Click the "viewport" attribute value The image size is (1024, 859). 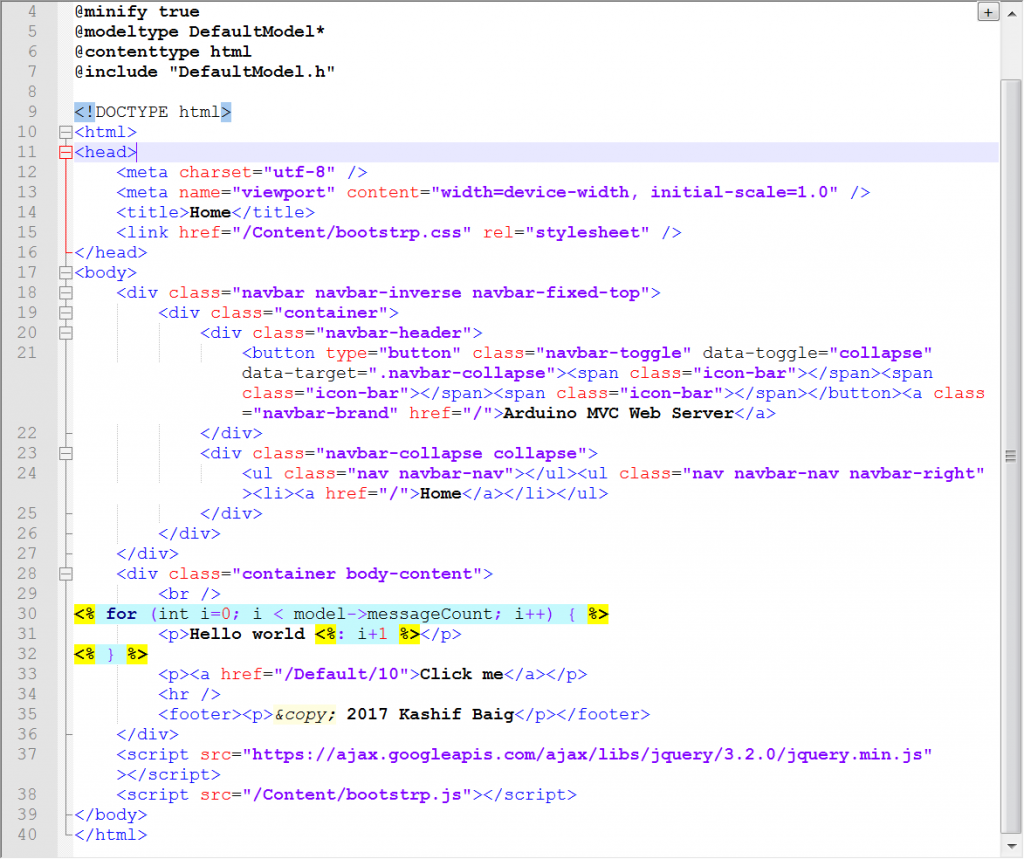tap(284, 193)
